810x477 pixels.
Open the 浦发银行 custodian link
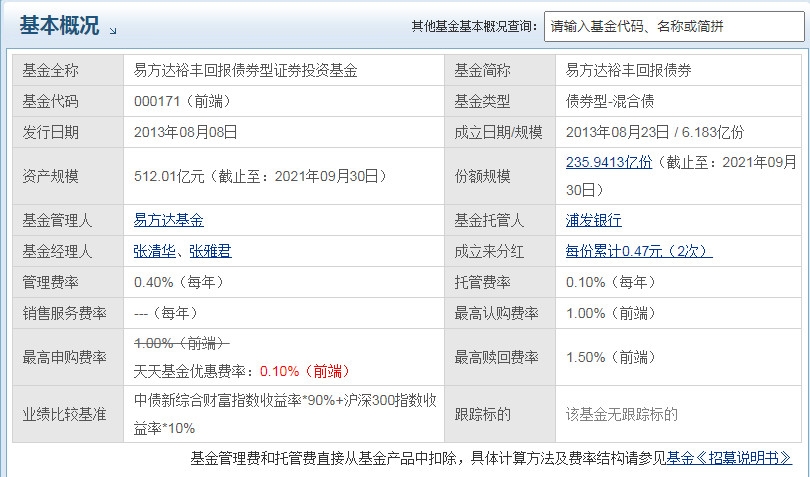tap(593, 220)
